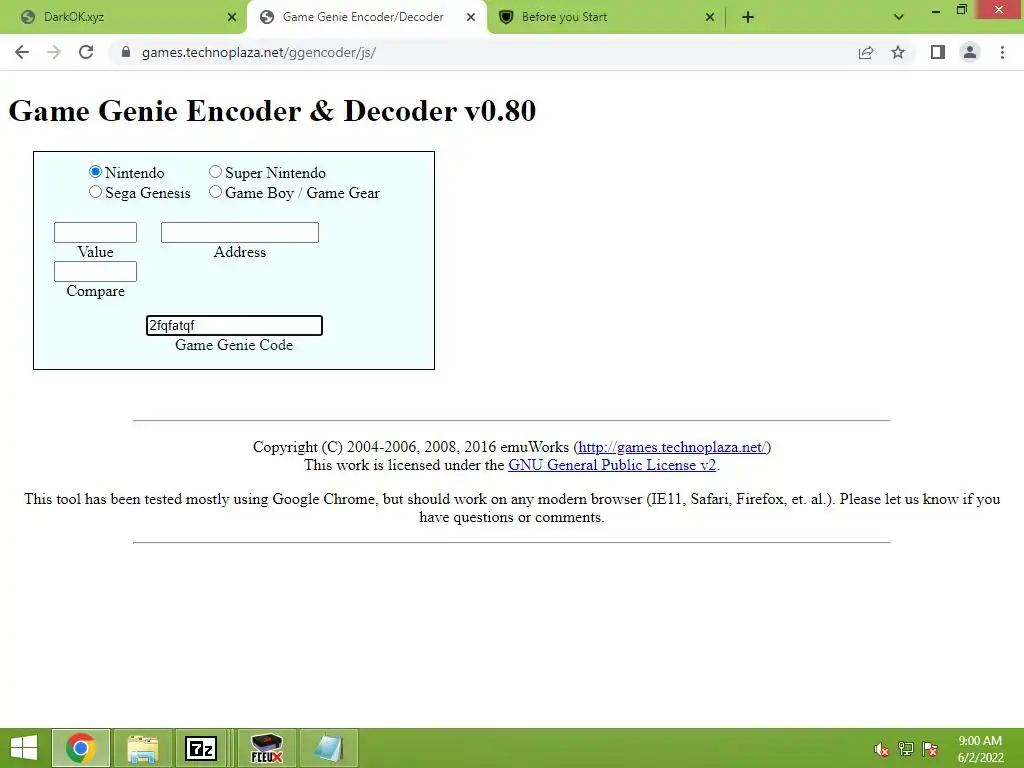Focus the Address input field
Viewport: 1024px width, 768px height.
pyautogui.click(x=240, y=232)
